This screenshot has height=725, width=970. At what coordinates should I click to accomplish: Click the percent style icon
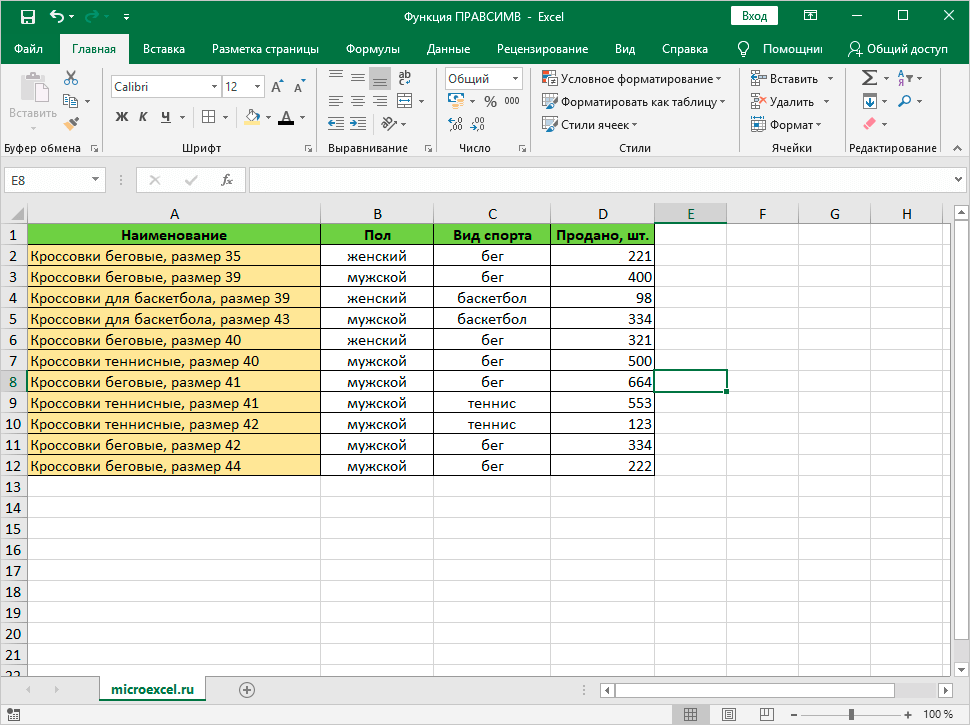(x=490, y=101)
